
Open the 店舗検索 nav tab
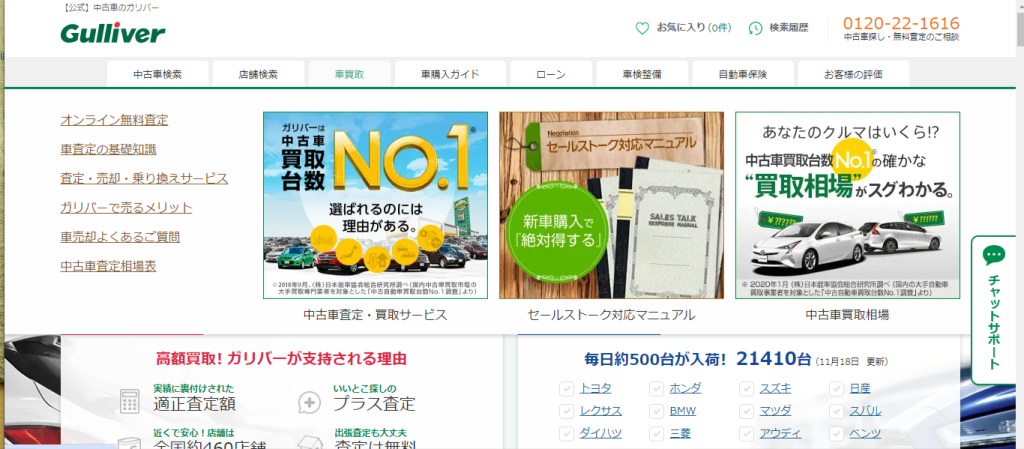tap(258, 74)
